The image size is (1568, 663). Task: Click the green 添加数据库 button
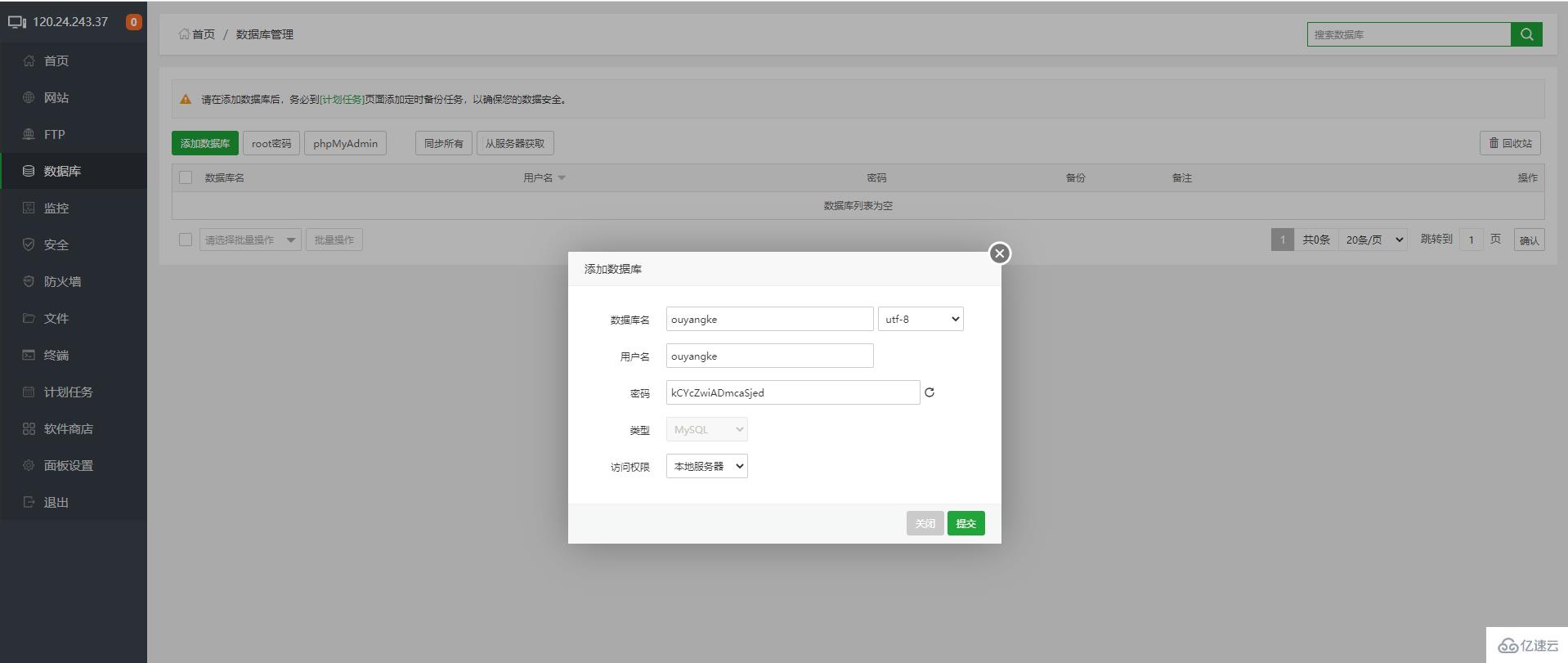[x=205, y=143]
